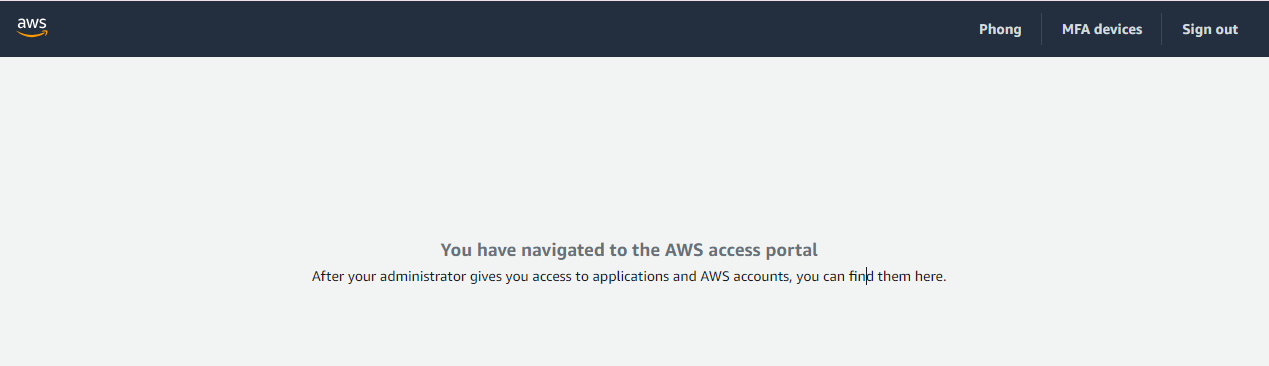Click the sentence starting with "After your administrator"
The image size is (1269, 366).
point(629,276)
